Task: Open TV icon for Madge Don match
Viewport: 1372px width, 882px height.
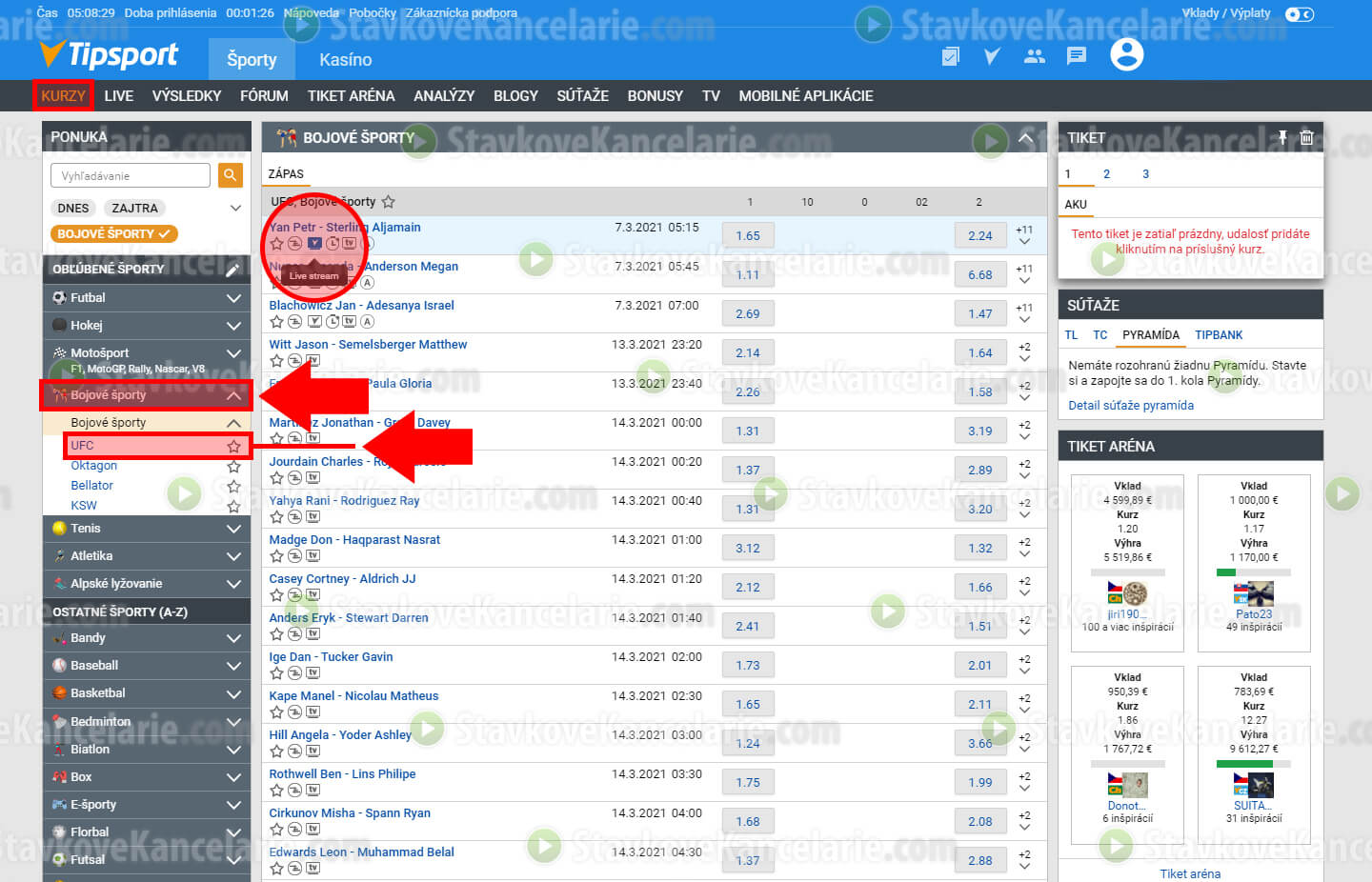Action: point(313,555)
